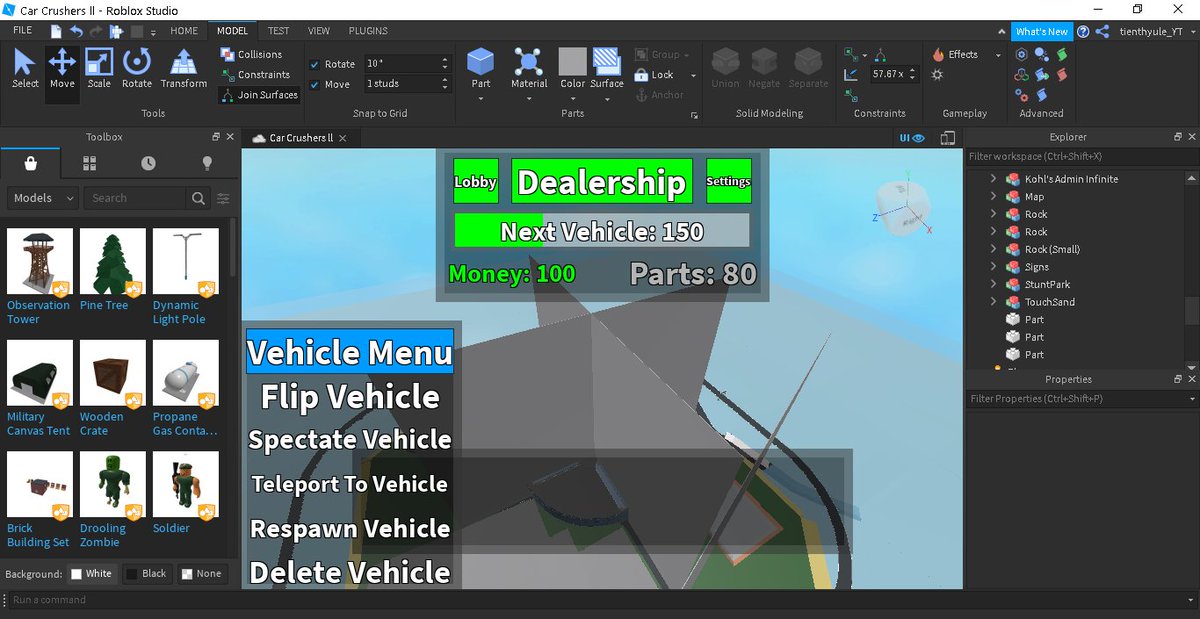Open Toolbox Marketplace tab
This screenshot has width=1200, height=619.
click(30, 163)
